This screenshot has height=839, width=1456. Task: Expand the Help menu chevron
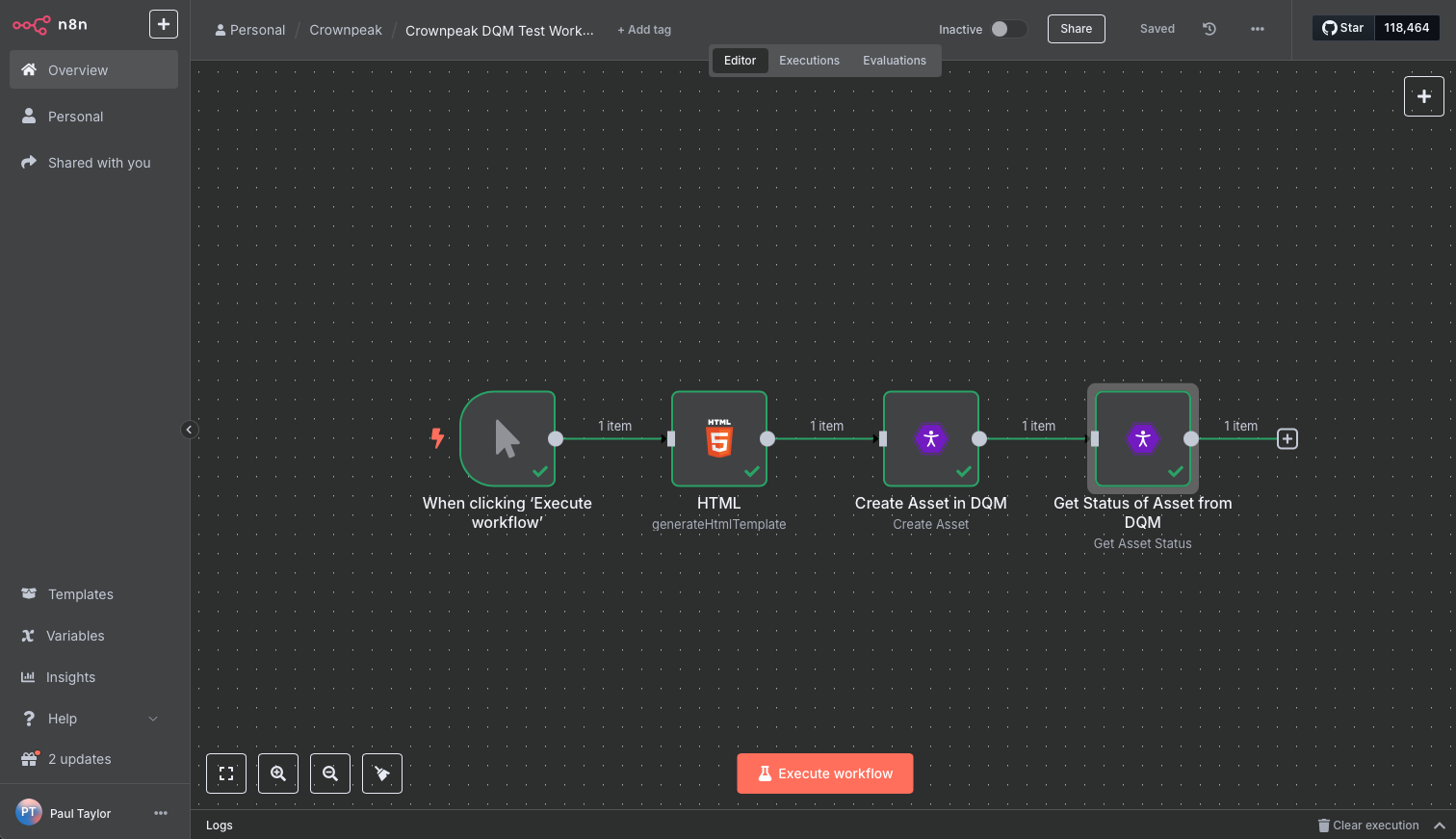coord(153,719)
